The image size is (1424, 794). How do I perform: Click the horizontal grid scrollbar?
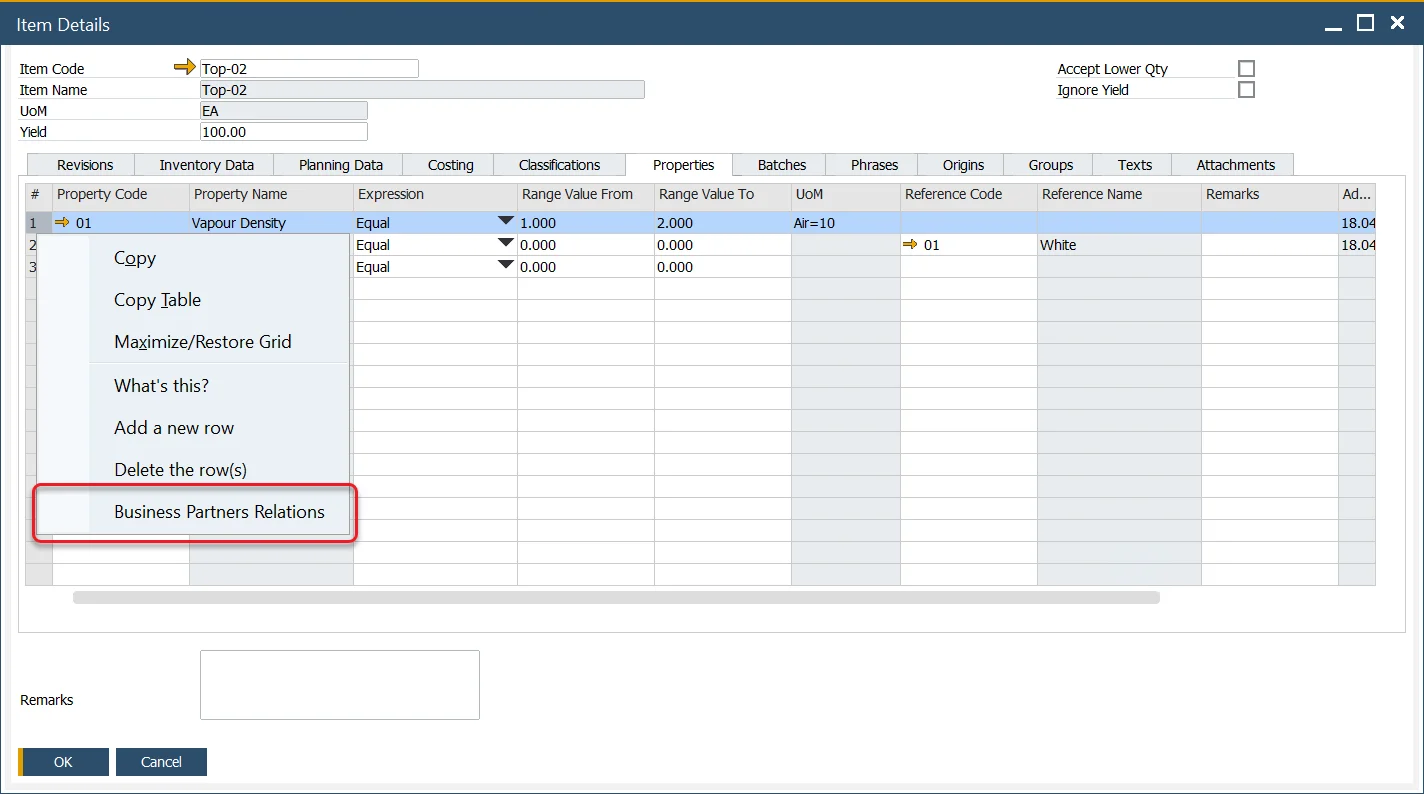[615, 598]
